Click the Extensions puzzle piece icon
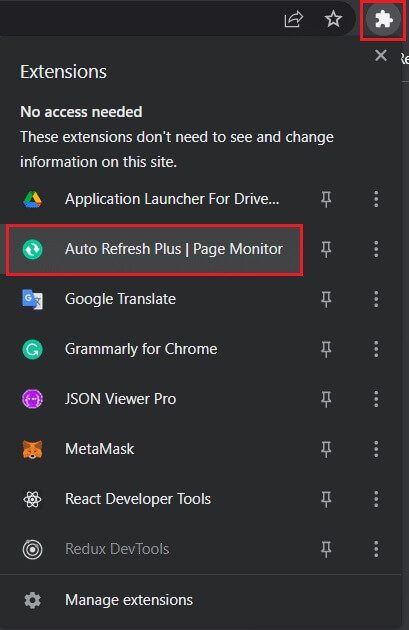The width and height of the screenshot is (409, 630). pos(383,19)
